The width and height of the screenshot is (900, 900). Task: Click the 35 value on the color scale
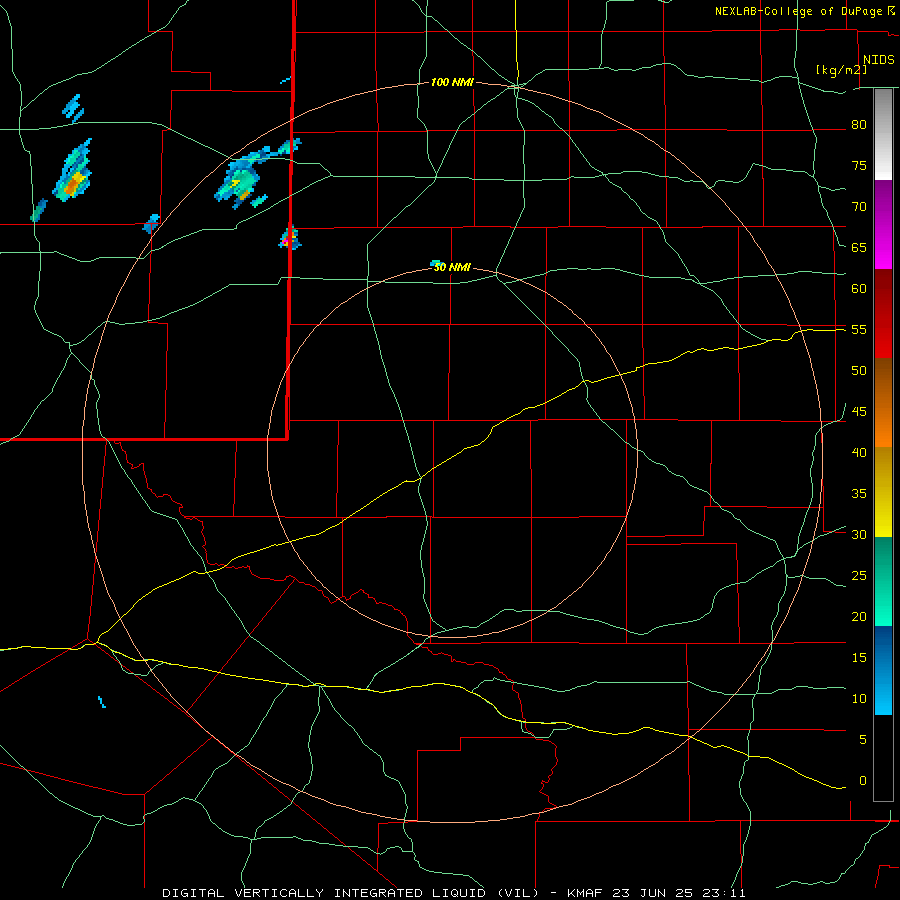point(859,494)
